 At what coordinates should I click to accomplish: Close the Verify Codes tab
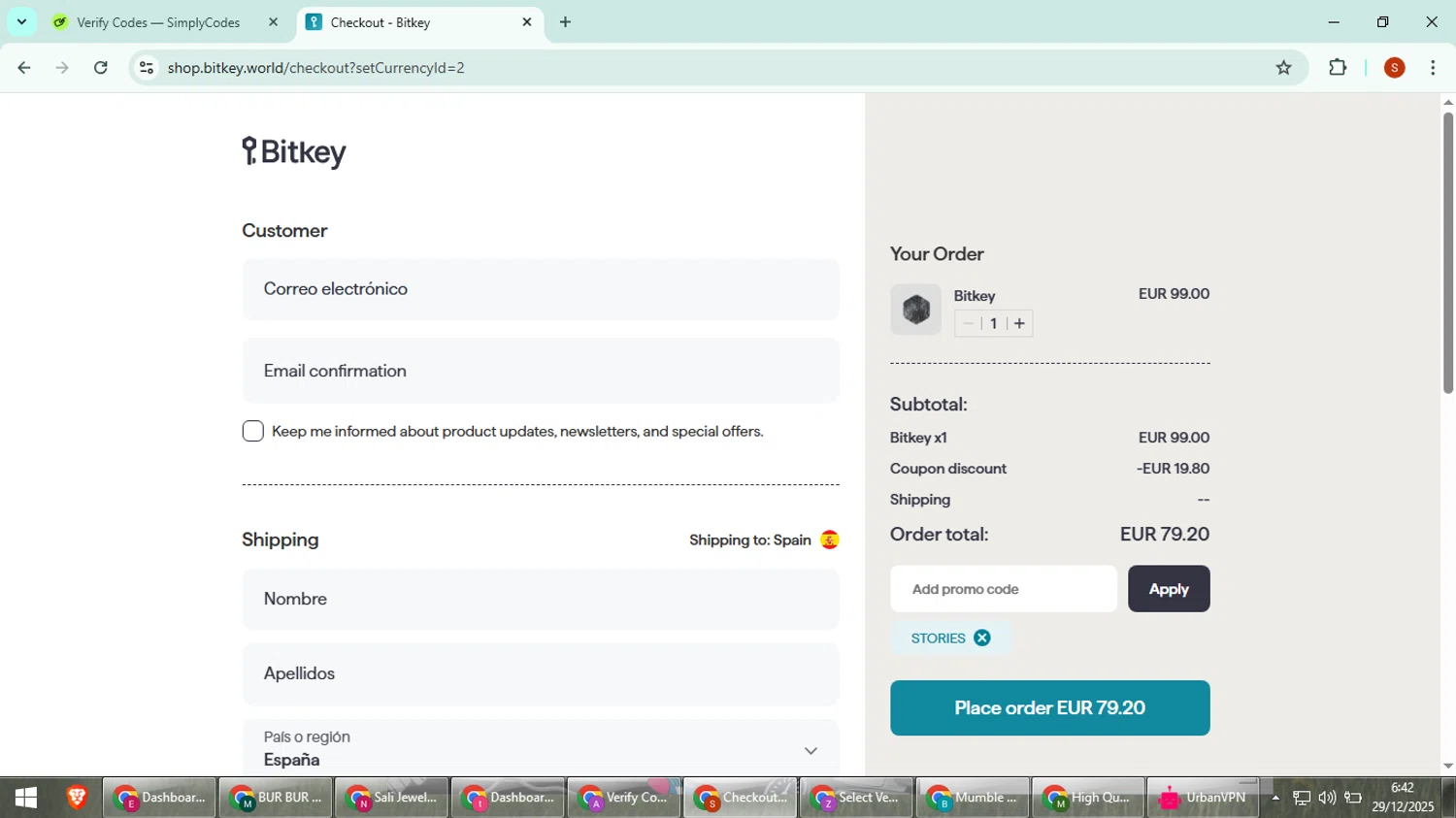(273, 21)
